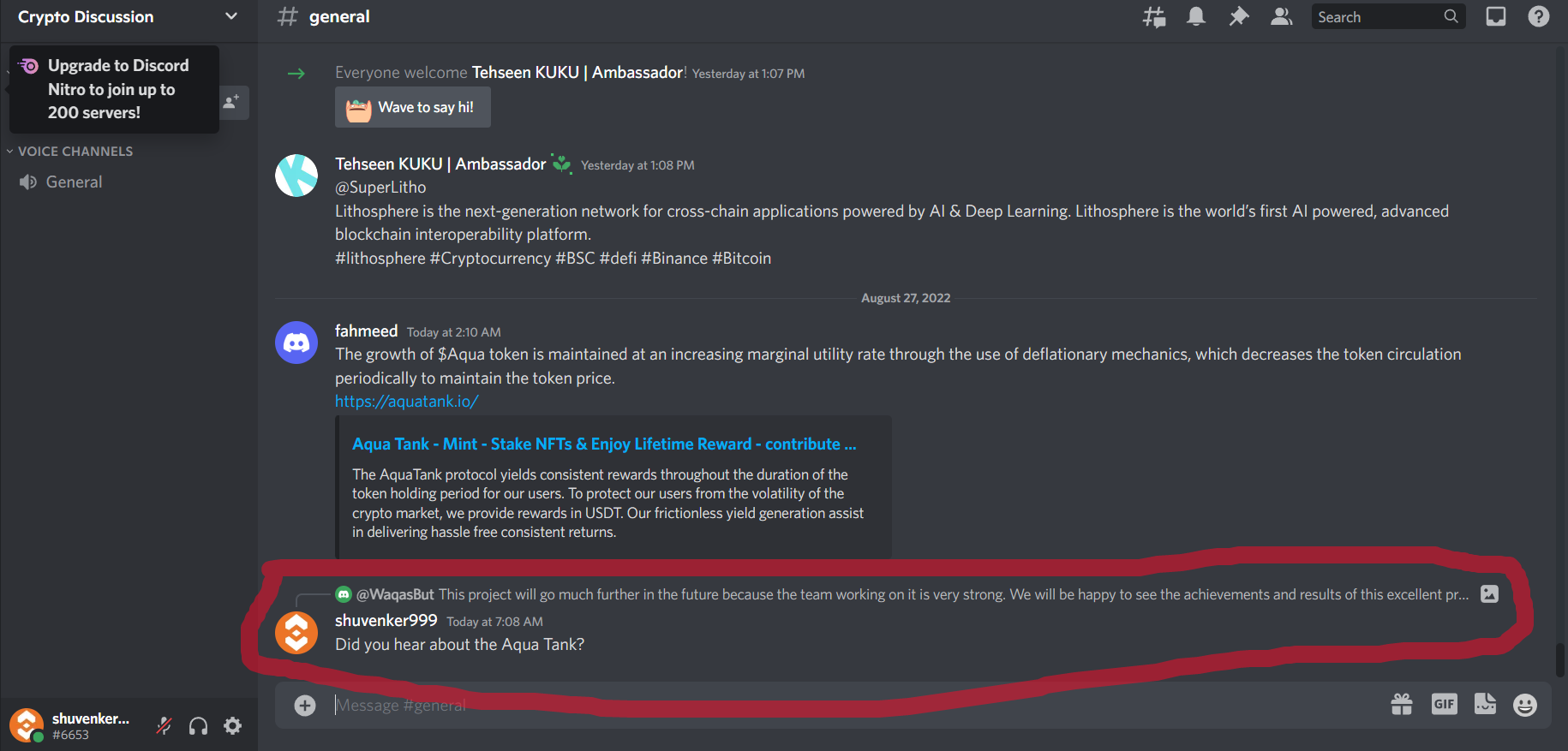Send a gift with the gift icon

pyautogui.click(x=1402, y=705)
